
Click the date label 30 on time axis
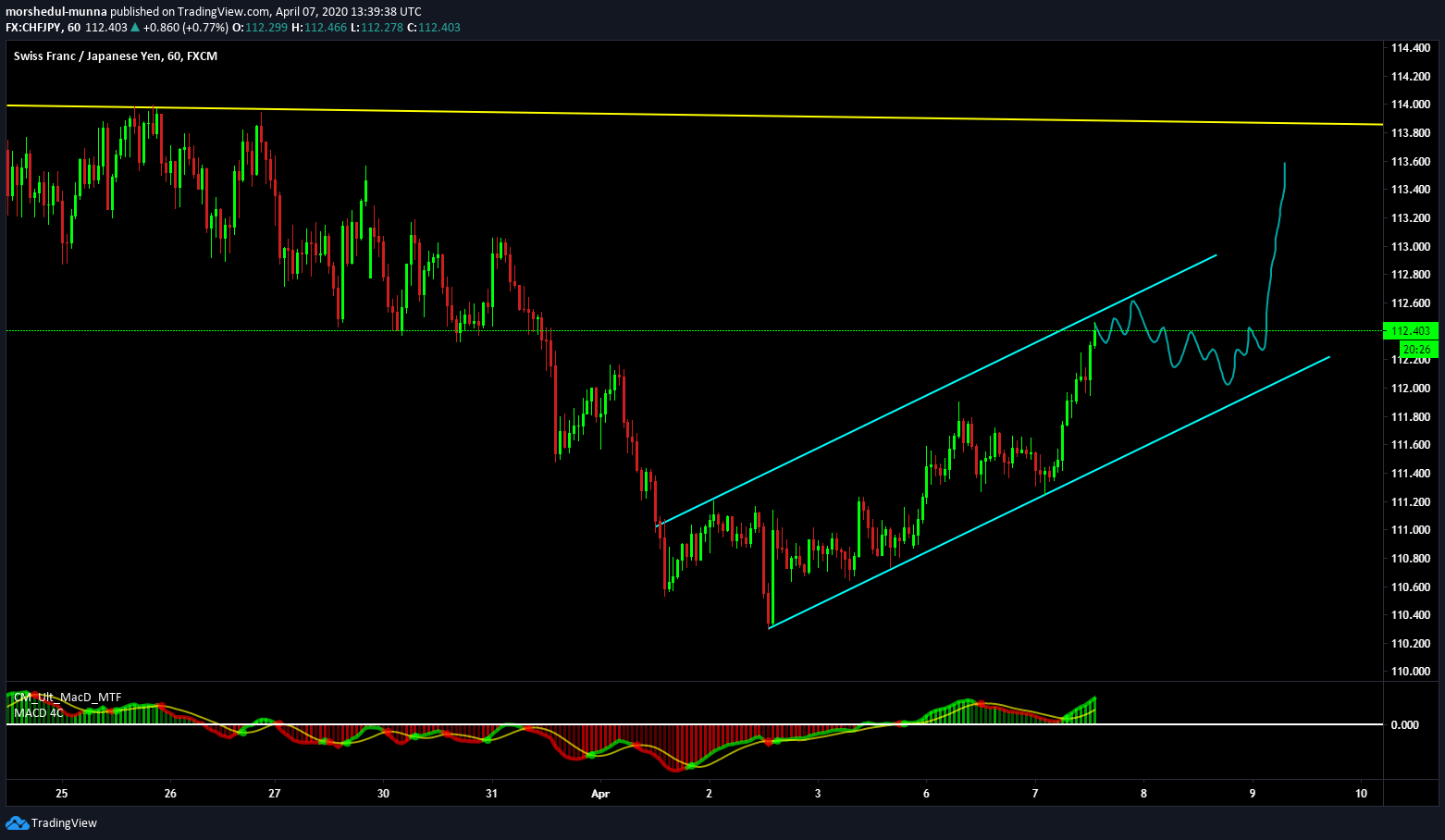coord(384,794)
